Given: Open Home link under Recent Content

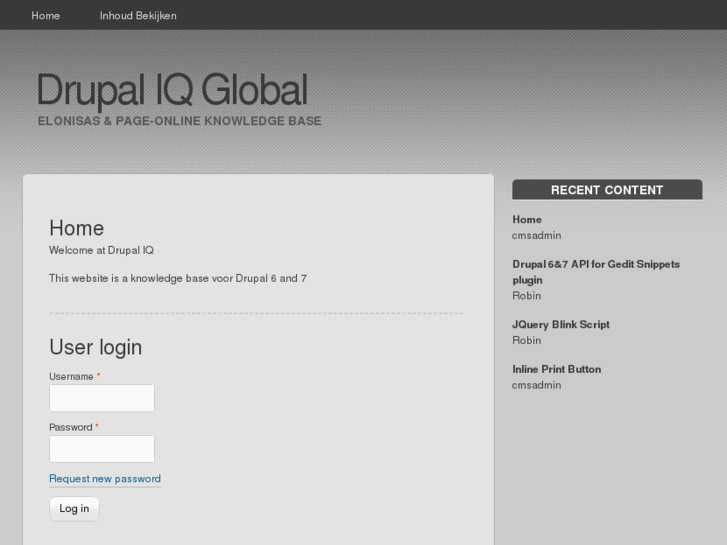Looking at the screenshot, I should tap(527, 220).
